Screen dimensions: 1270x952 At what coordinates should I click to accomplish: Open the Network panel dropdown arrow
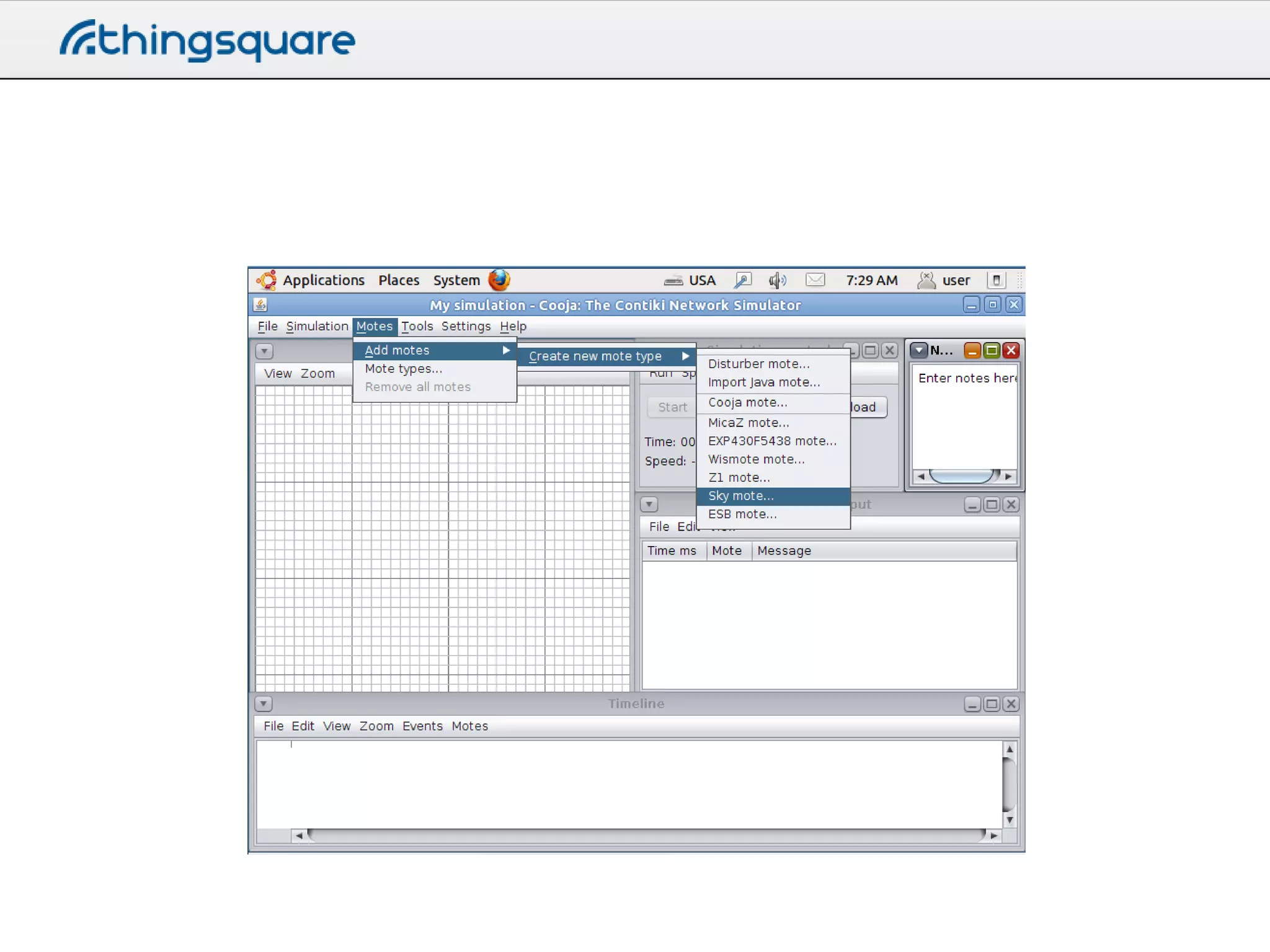(x=264, y=351)
